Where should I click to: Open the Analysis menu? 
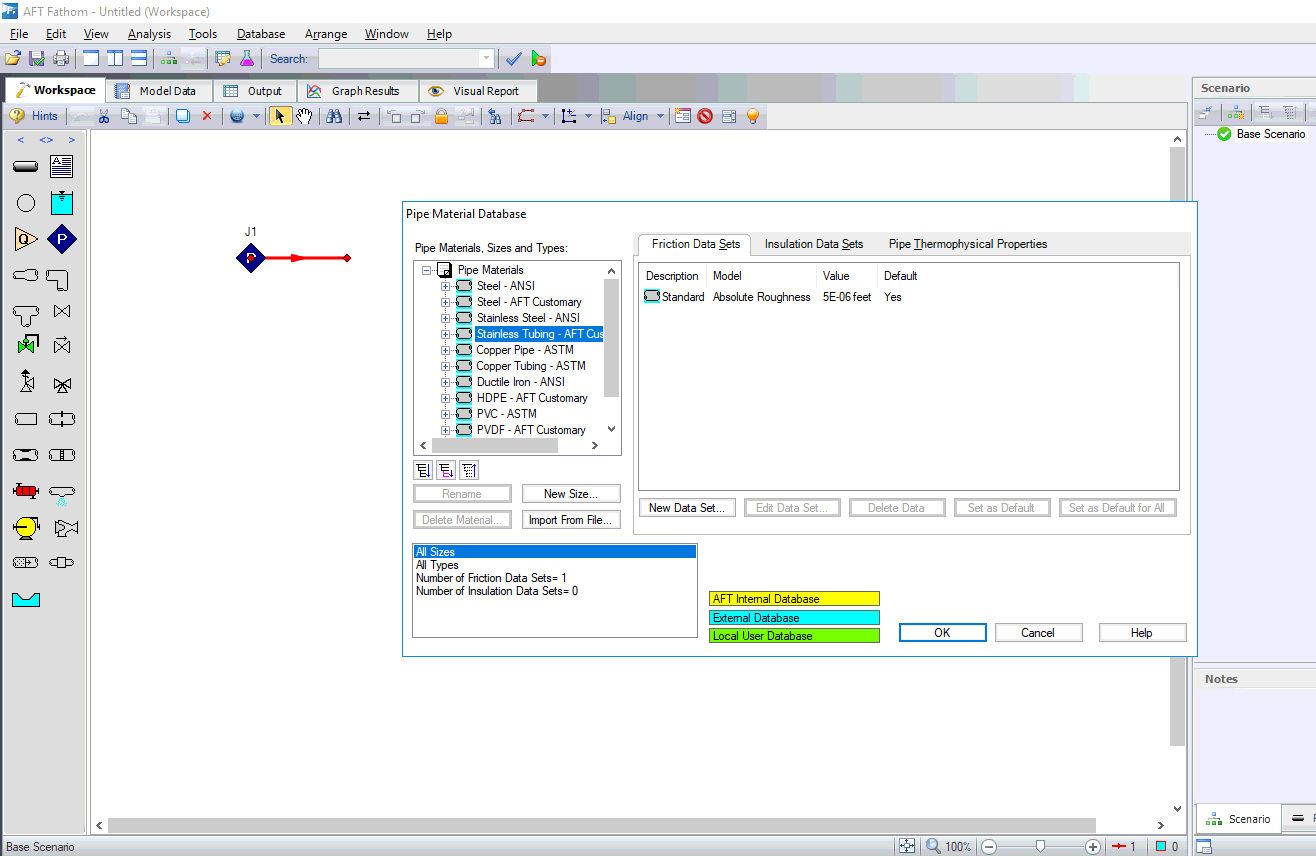tap(149, 34)
